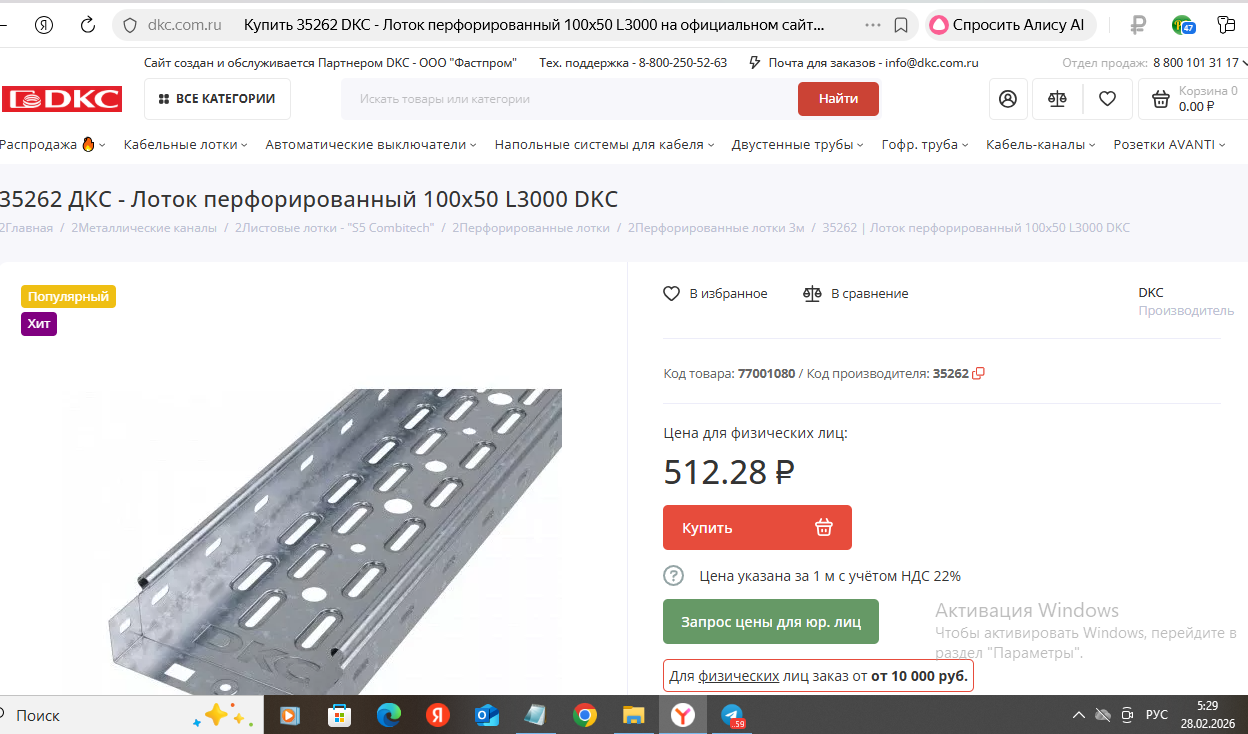Image resolution: width=1248 pixels, height=734 pixels.
Task: Go to the "Перфорированные лотки" breadcrumb
Action: coord(531,228)
